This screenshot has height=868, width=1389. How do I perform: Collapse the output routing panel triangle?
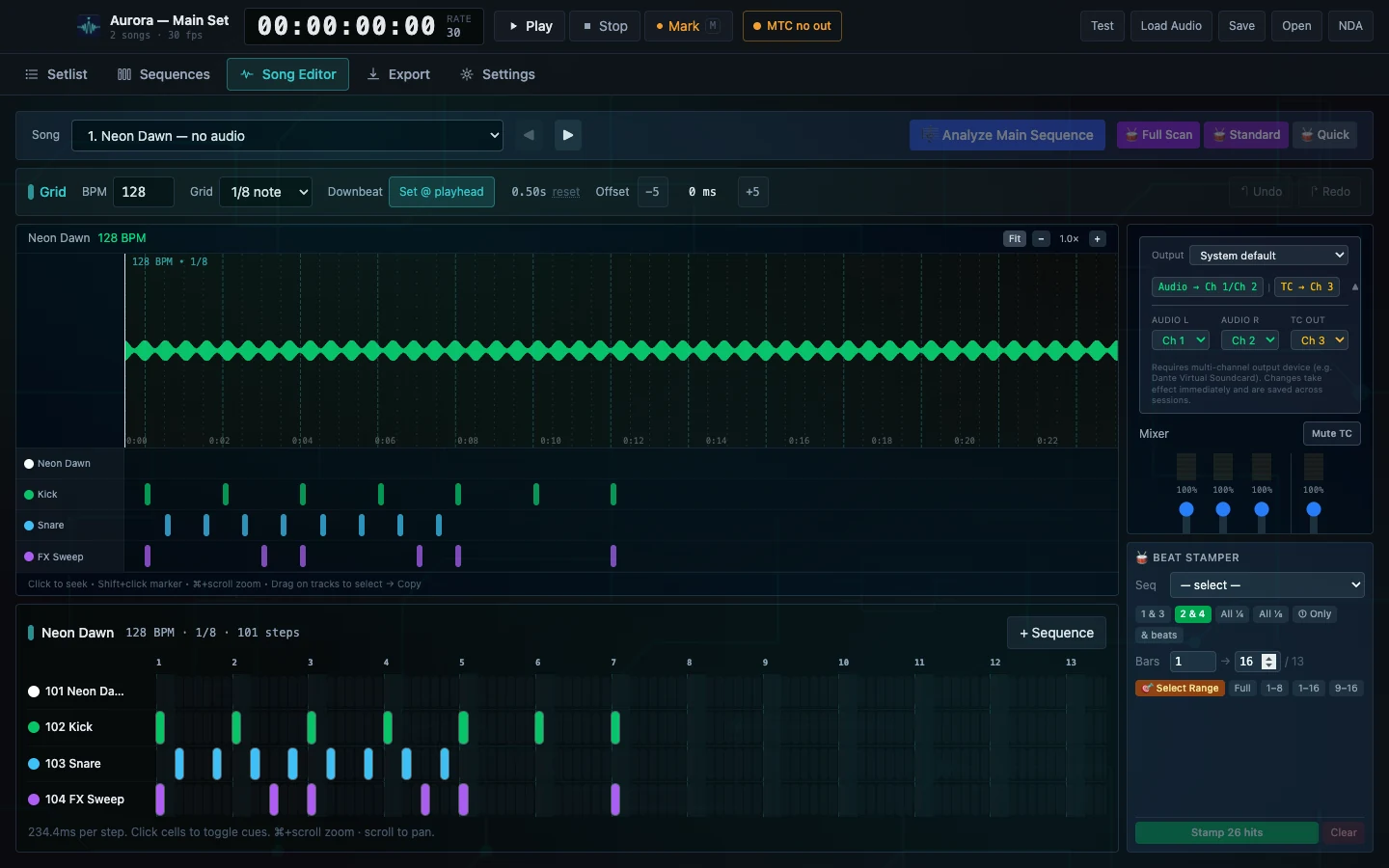click(1354, 286)
